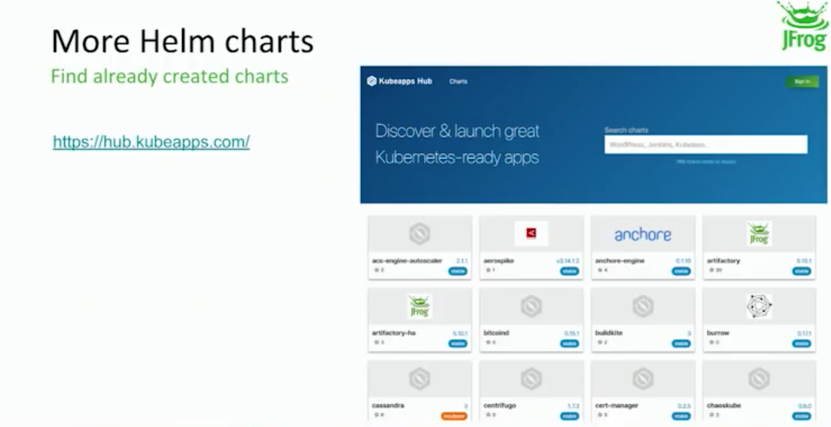831x427 pixels.
Task: Click version 1.7.3 on centrifugo card
Action: coord(573,406)
